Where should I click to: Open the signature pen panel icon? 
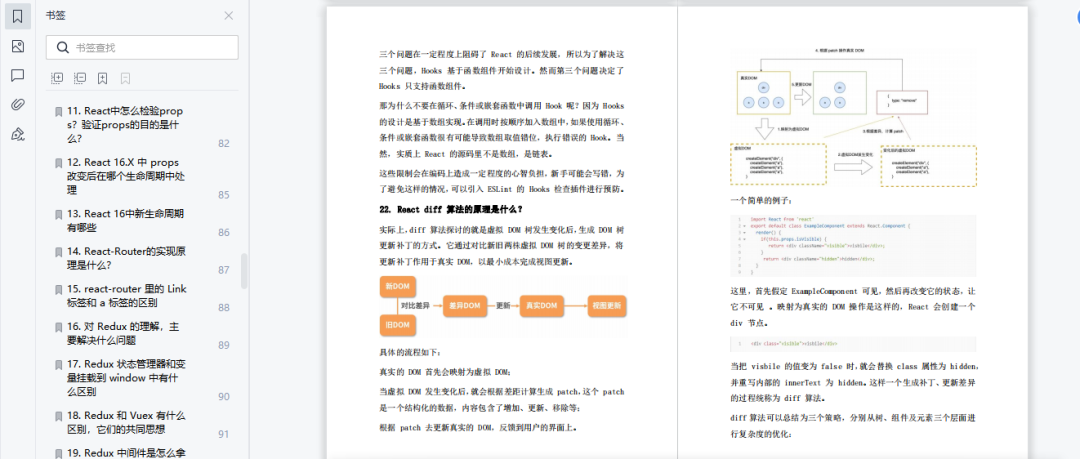(18, 134)
